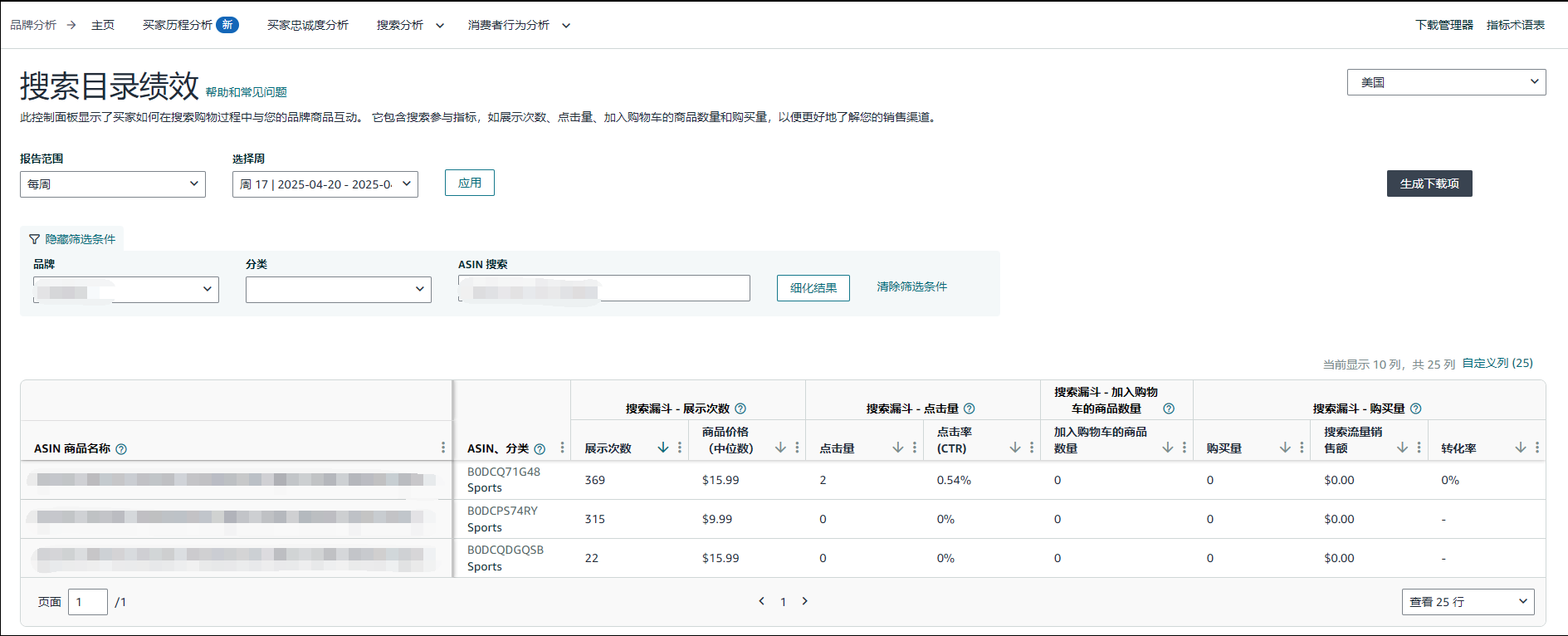The height and width of the screenshot is (636, 1568).
Task: Click the ASIN 搜索 input field
Action: tap(672, 288)
